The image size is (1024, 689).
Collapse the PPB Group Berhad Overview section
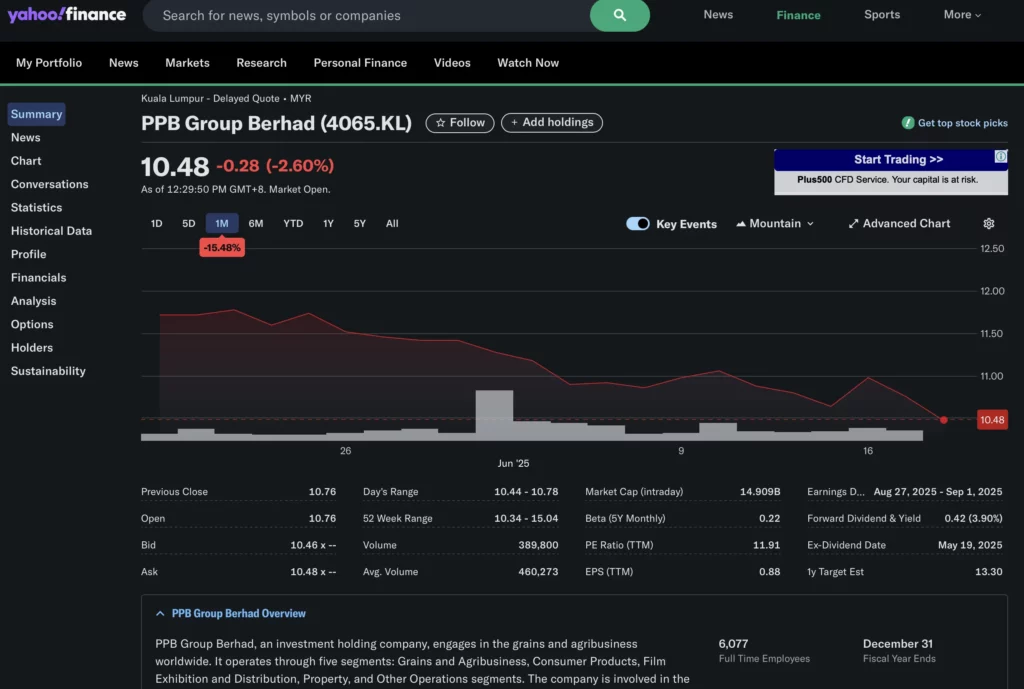click(x=230, y=613)
